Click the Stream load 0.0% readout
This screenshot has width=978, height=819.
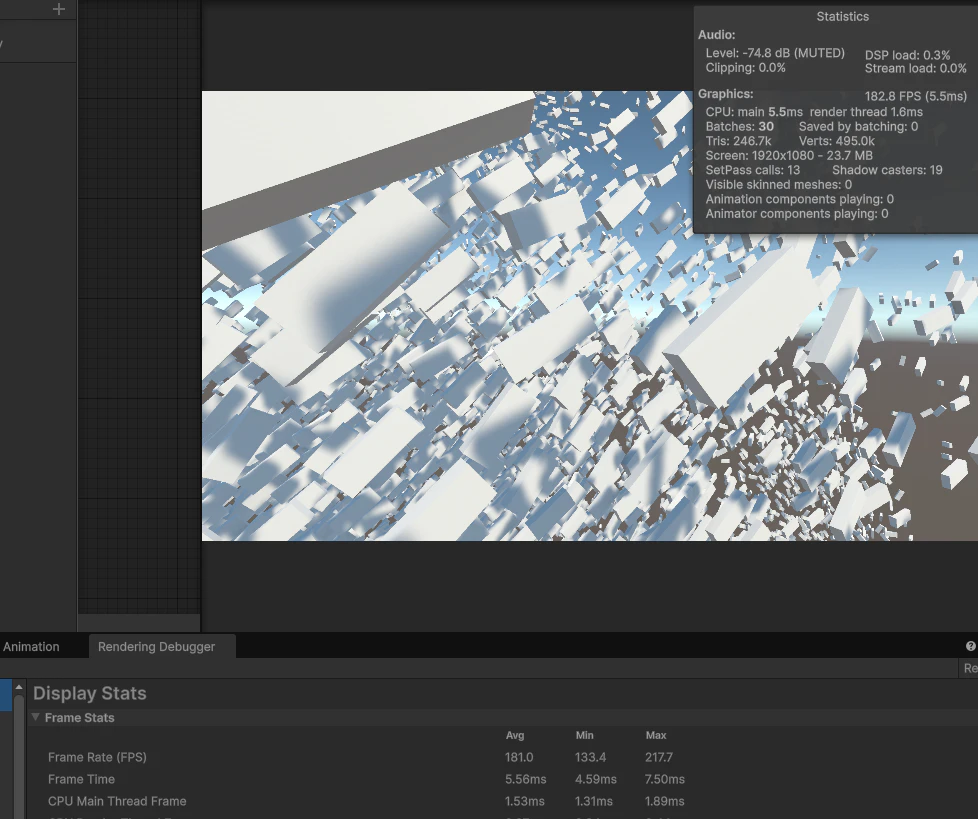[x=916, y=69]
